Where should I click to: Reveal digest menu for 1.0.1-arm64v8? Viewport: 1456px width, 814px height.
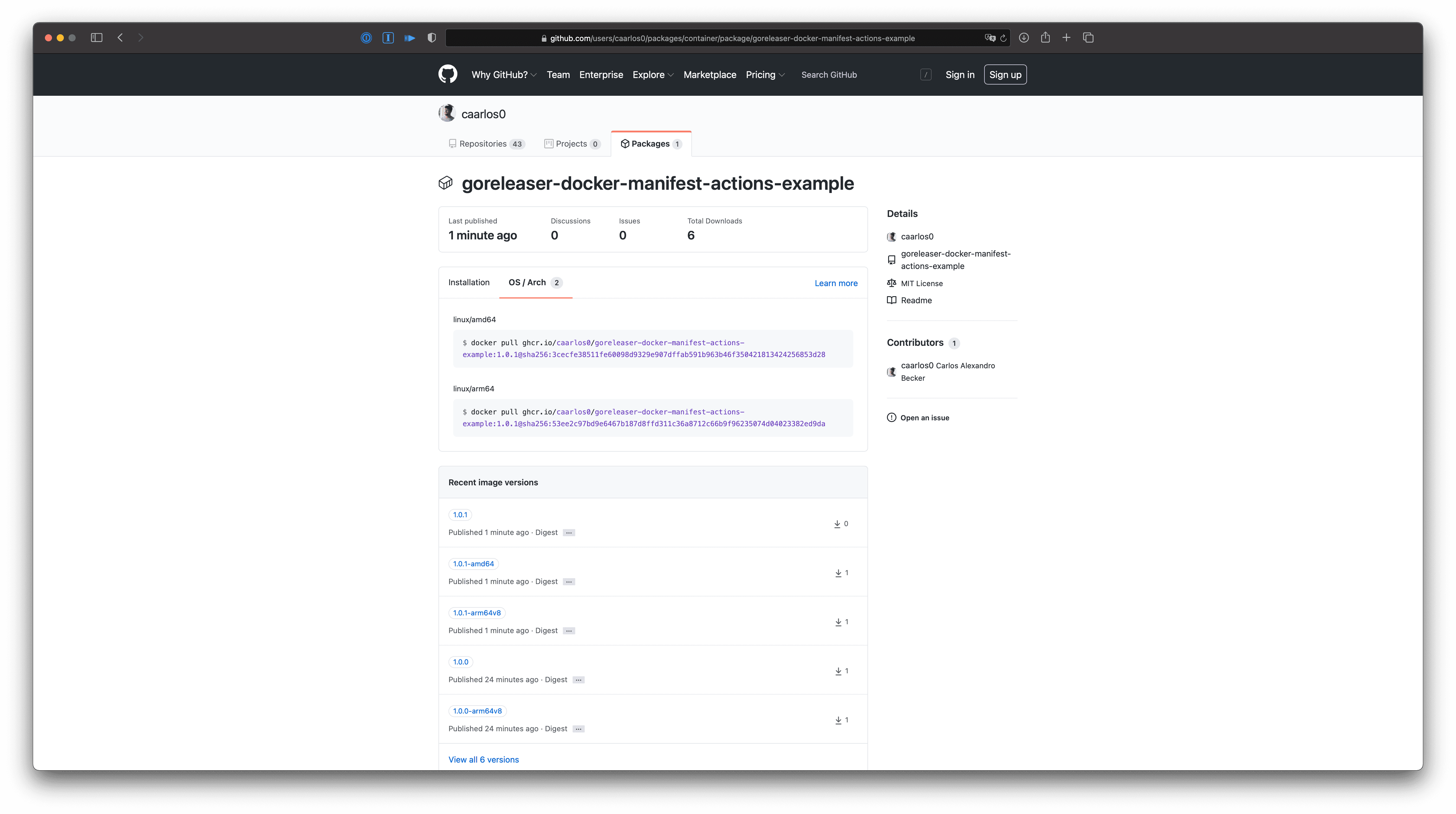pyautogui.click(x=569, y=630)
